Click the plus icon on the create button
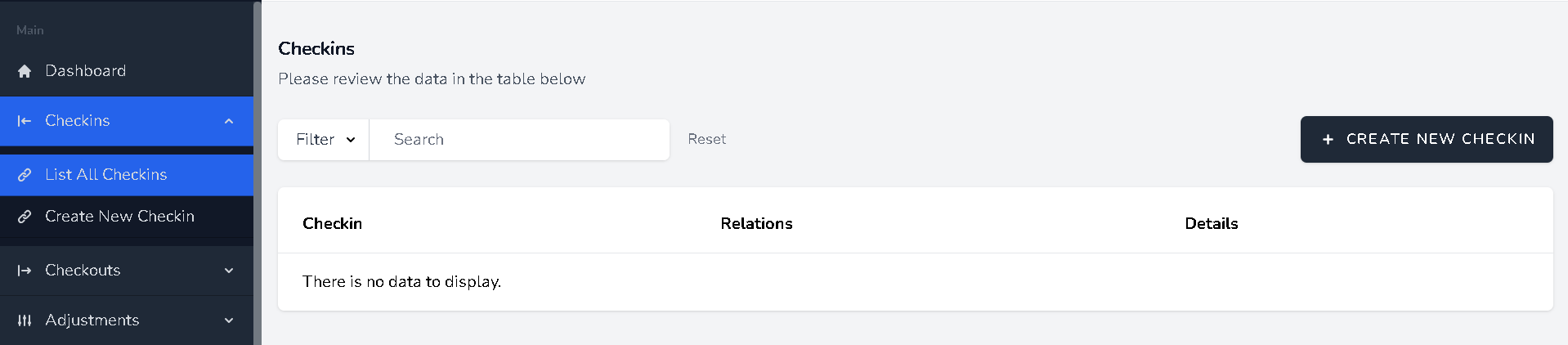Screen dimensions: 1568x345 click(1328, 140)
